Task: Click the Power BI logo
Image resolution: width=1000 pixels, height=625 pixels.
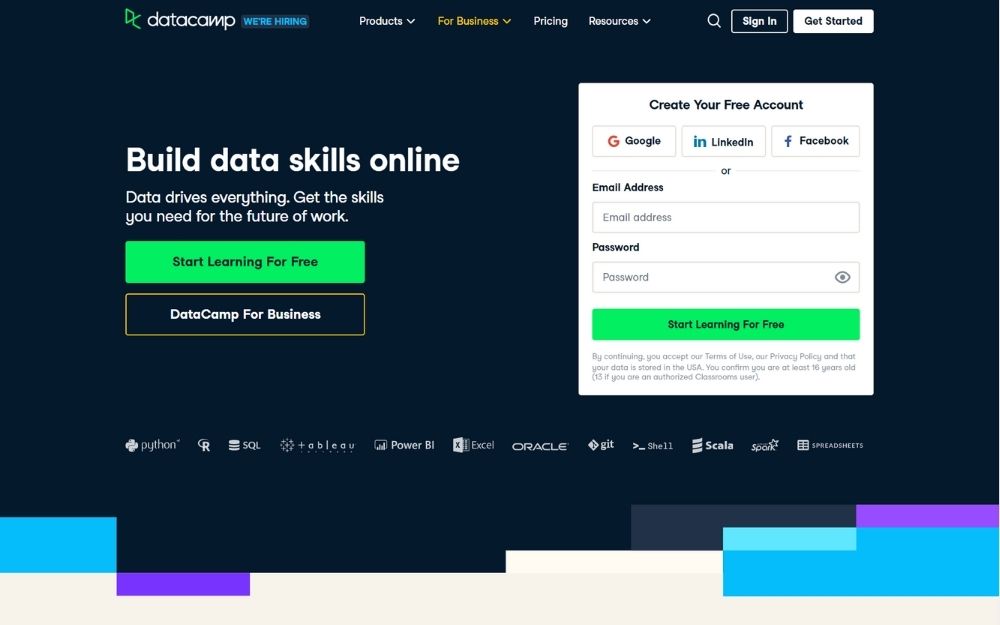Action: pos(404,445)
